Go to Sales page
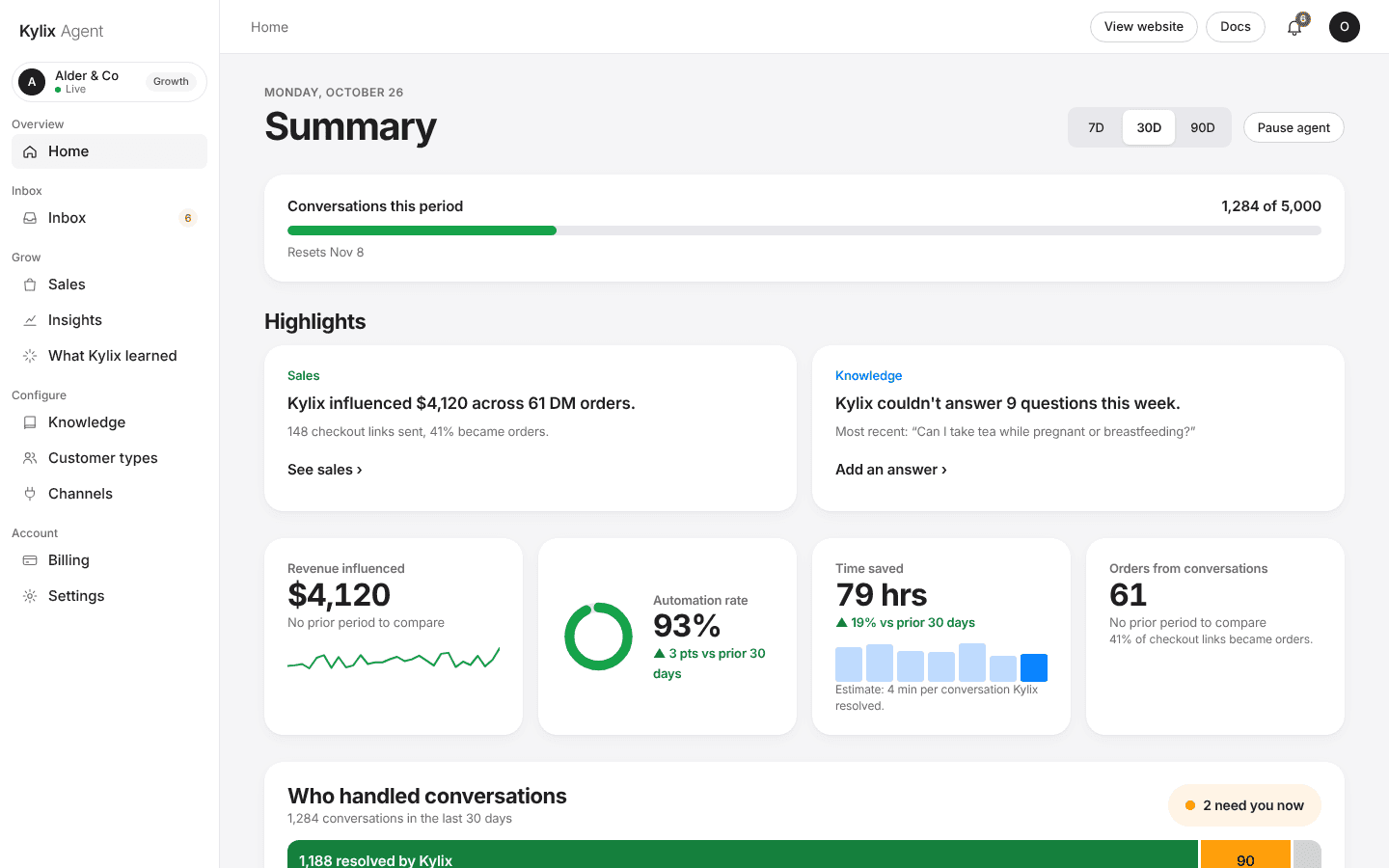Screen dimensions: 1389x868 point(109,285)
